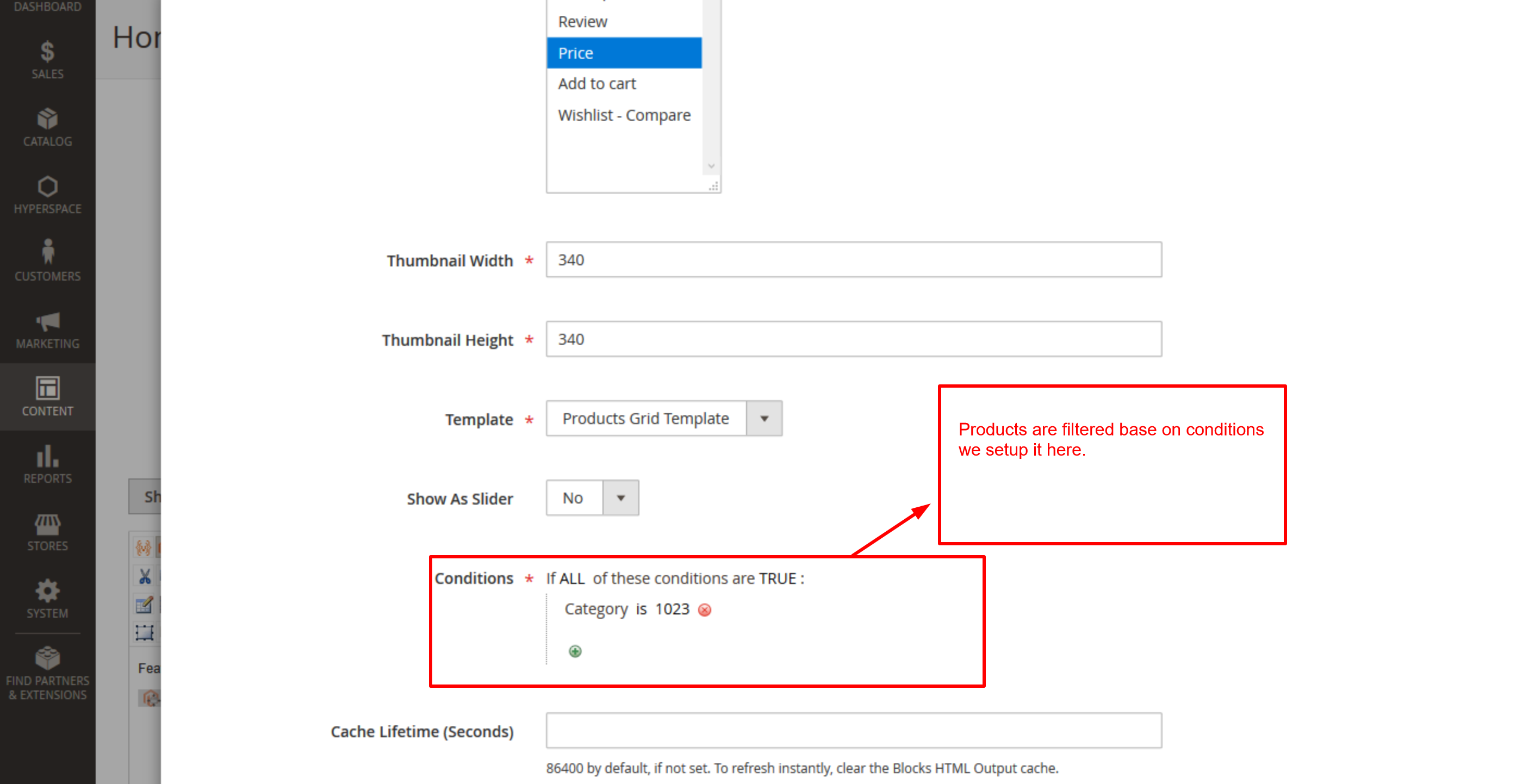Viewport: 1529px width, 784px height.
Task: Add a new condition with green plus
Action: click(x=575, y=652)
